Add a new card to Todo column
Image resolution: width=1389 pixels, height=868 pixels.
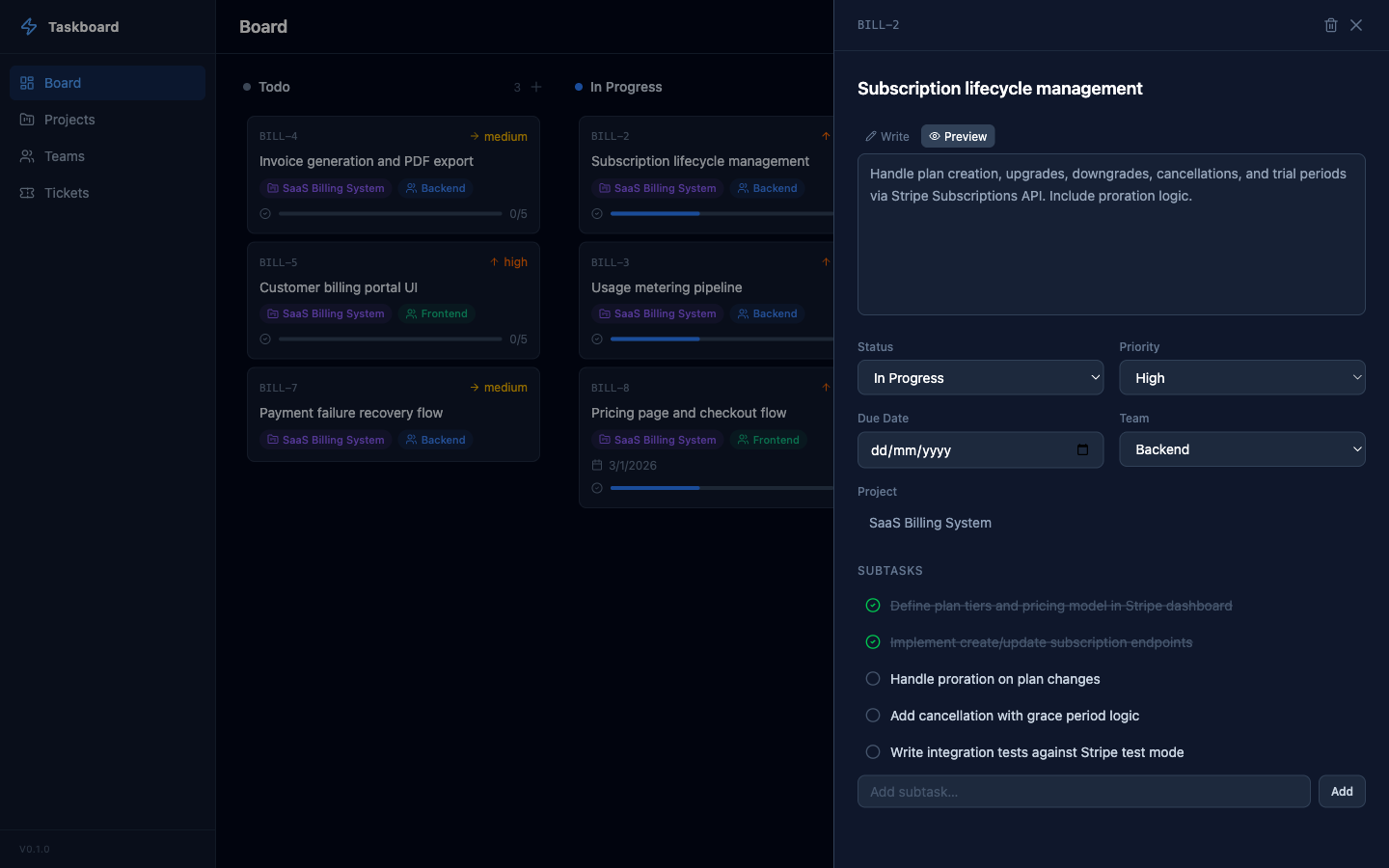point(536,87)
